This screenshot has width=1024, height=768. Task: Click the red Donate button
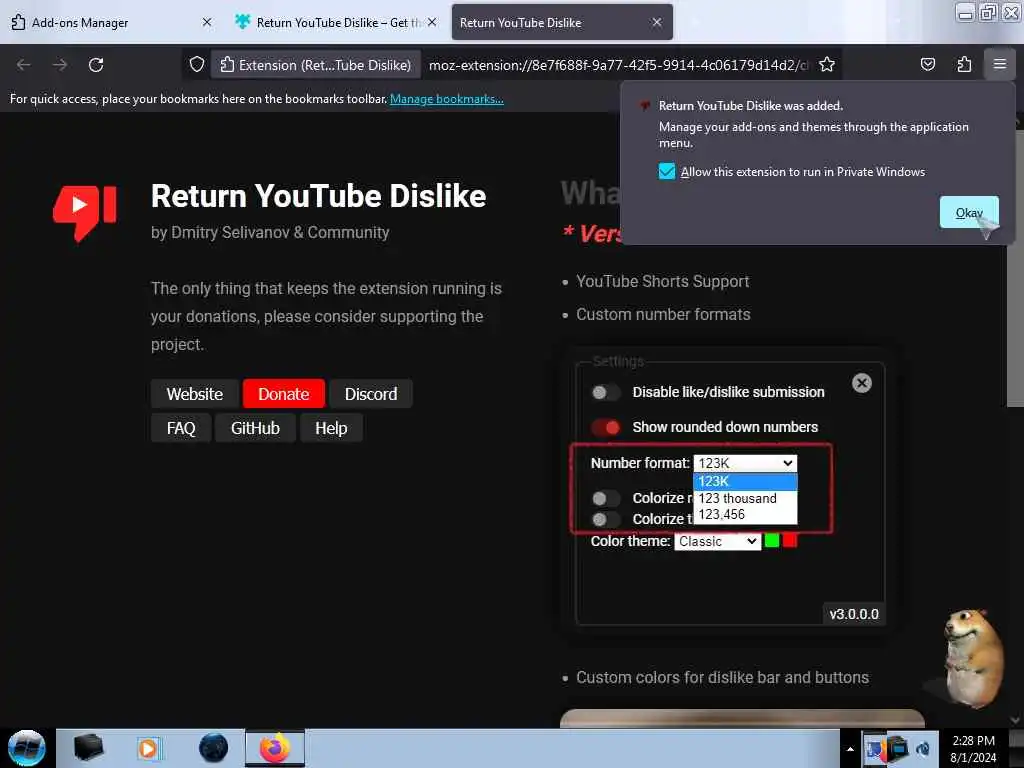point(283,394)
